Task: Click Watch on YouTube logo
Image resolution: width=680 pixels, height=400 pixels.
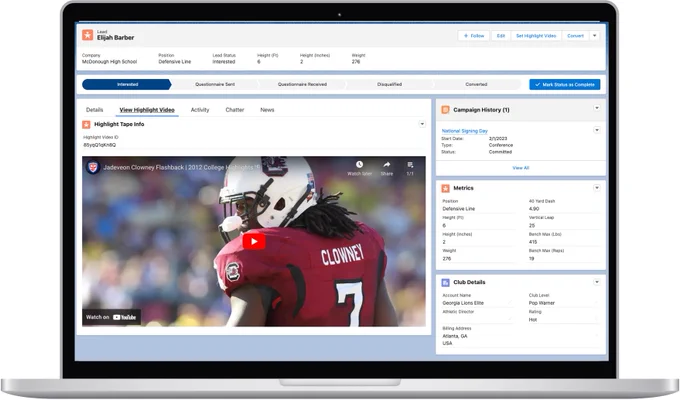Action: pos(124,317)
